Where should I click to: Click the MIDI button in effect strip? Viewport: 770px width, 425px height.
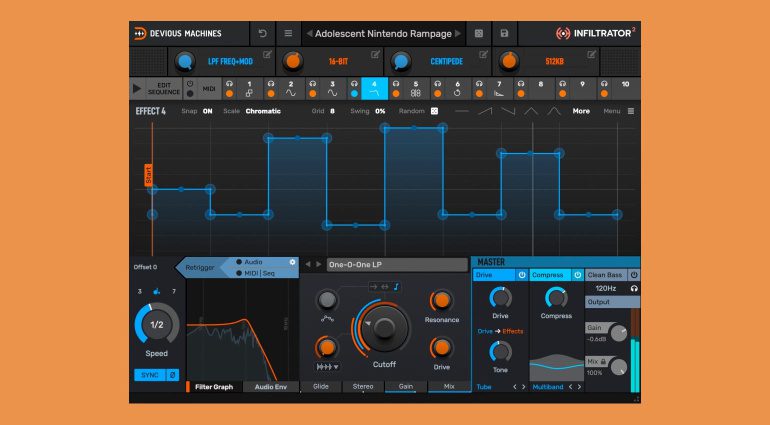(209, 89)
